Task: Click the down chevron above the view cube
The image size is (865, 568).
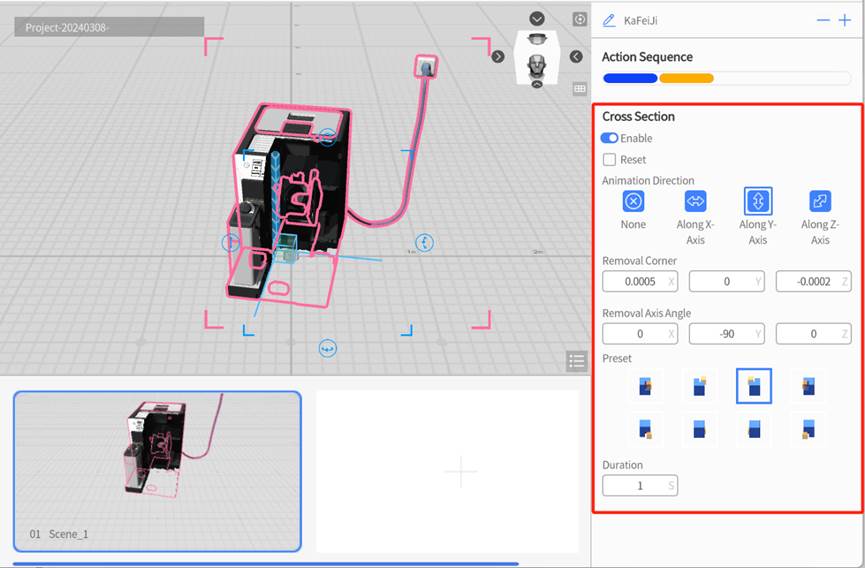Action: (537, 19)
